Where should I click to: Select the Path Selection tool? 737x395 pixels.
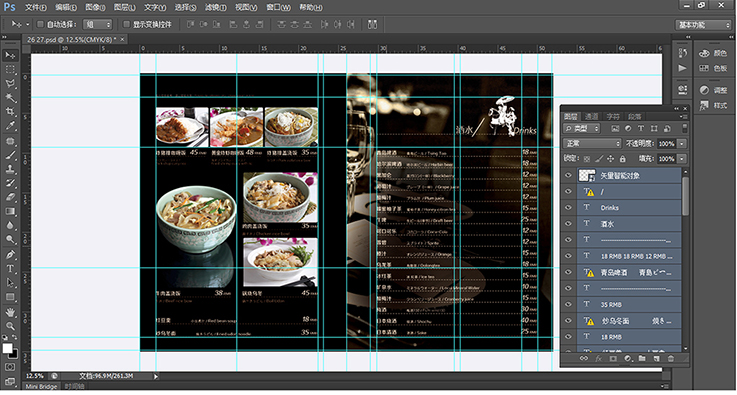10,283
